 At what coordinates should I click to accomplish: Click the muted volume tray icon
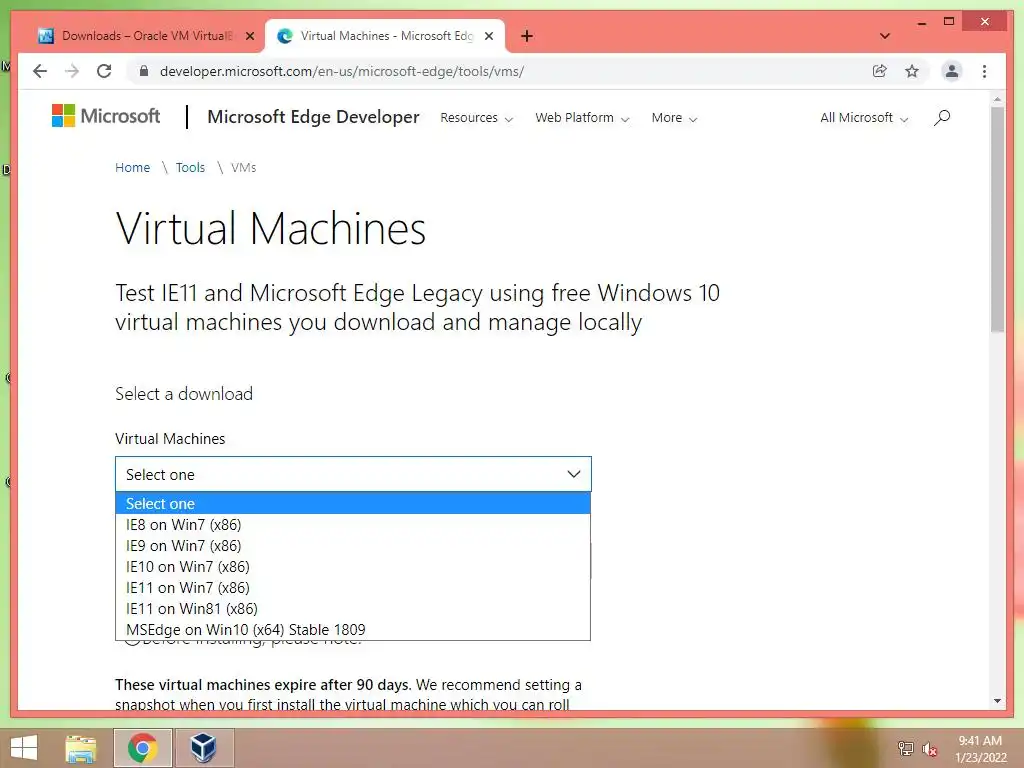click(x=930, y=749)
